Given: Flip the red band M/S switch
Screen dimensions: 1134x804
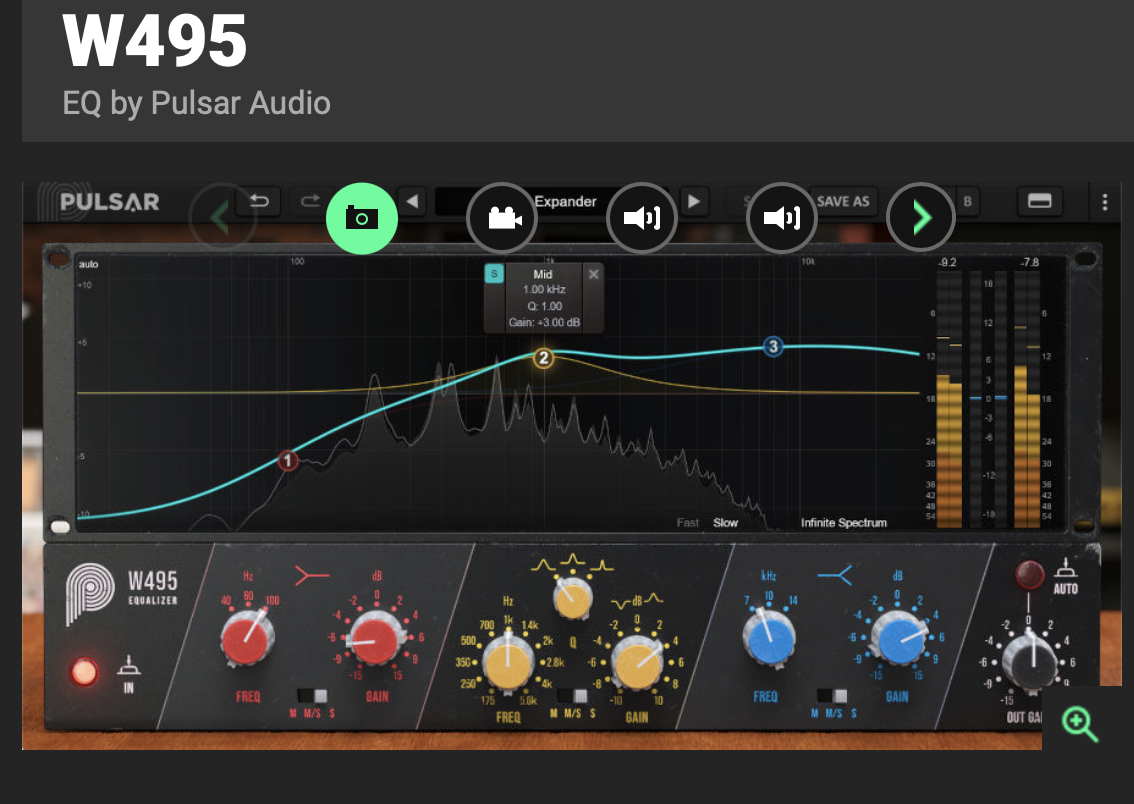Looking at the screenshot, I should [313, 696].
